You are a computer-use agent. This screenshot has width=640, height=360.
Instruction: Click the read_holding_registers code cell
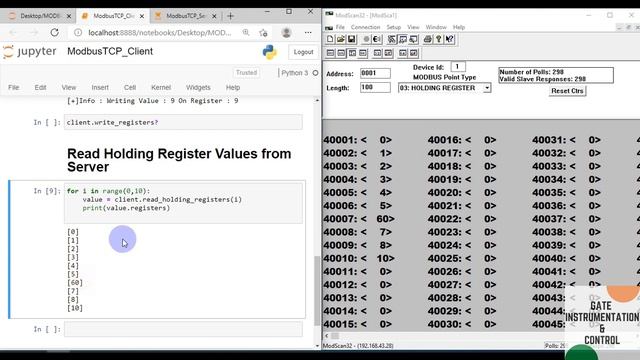[183, 203]
